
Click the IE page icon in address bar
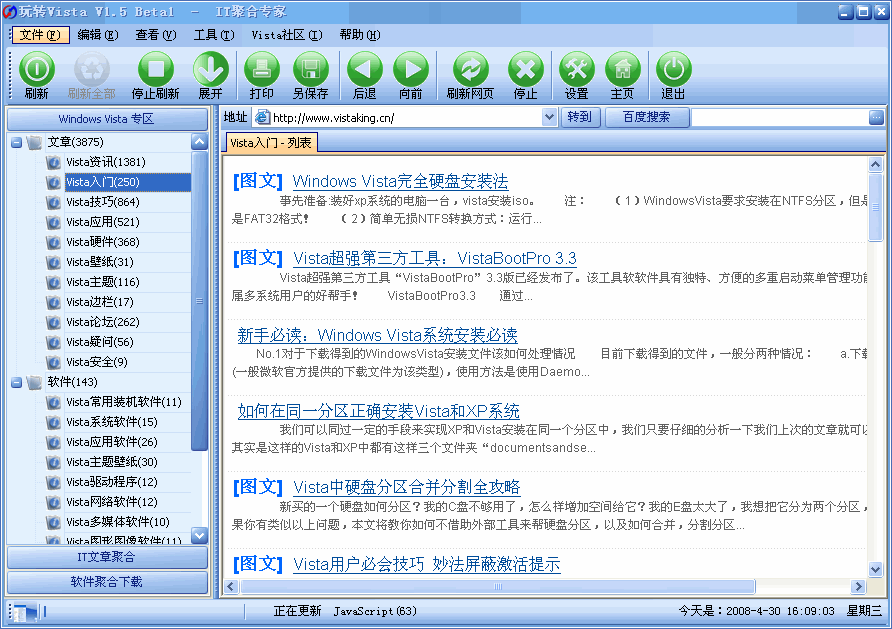coord(262,118)
